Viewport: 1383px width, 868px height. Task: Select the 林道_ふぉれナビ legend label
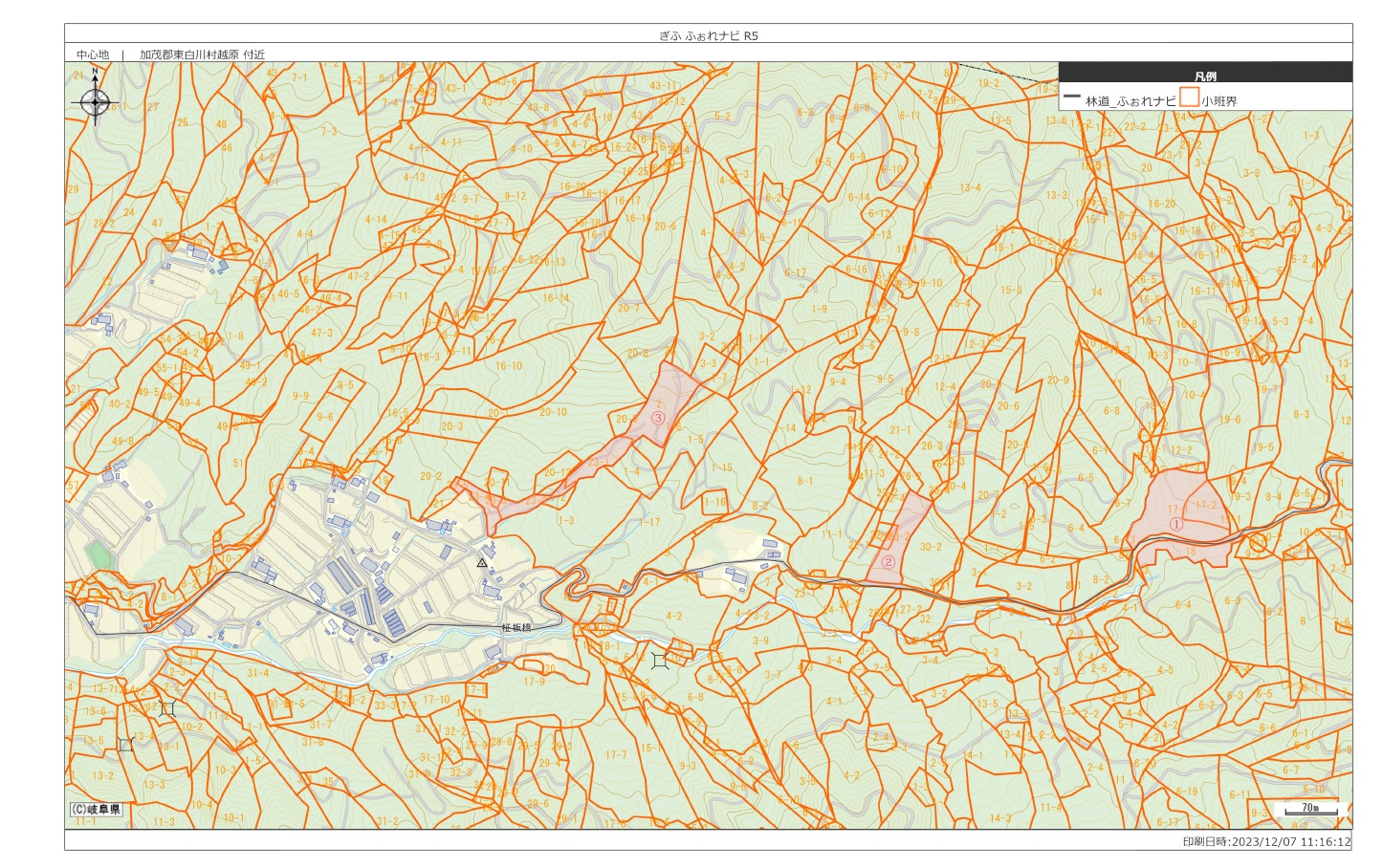[1131, 100]
